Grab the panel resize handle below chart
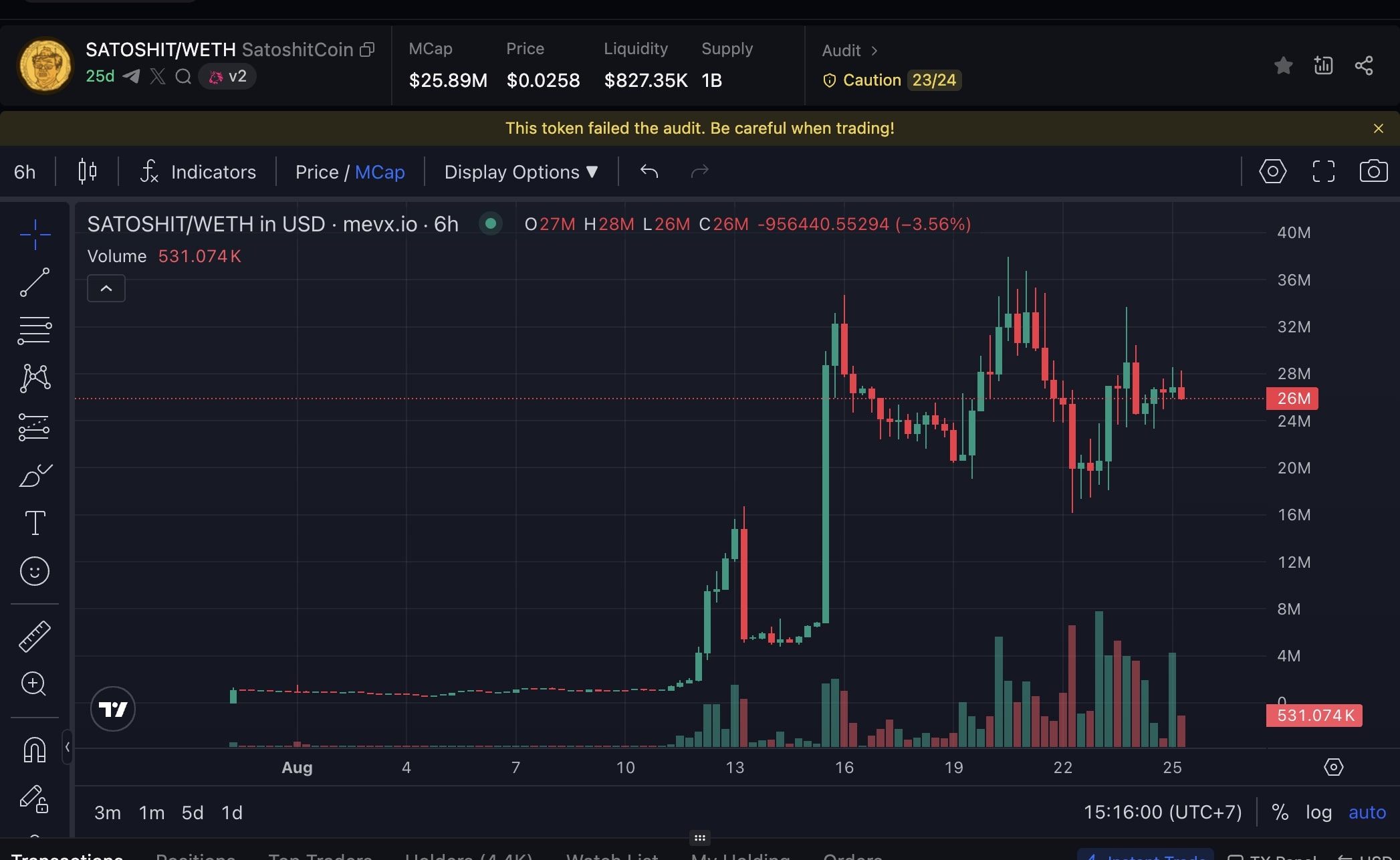The width and height of the screenshot is (1400, 860). 700,838
